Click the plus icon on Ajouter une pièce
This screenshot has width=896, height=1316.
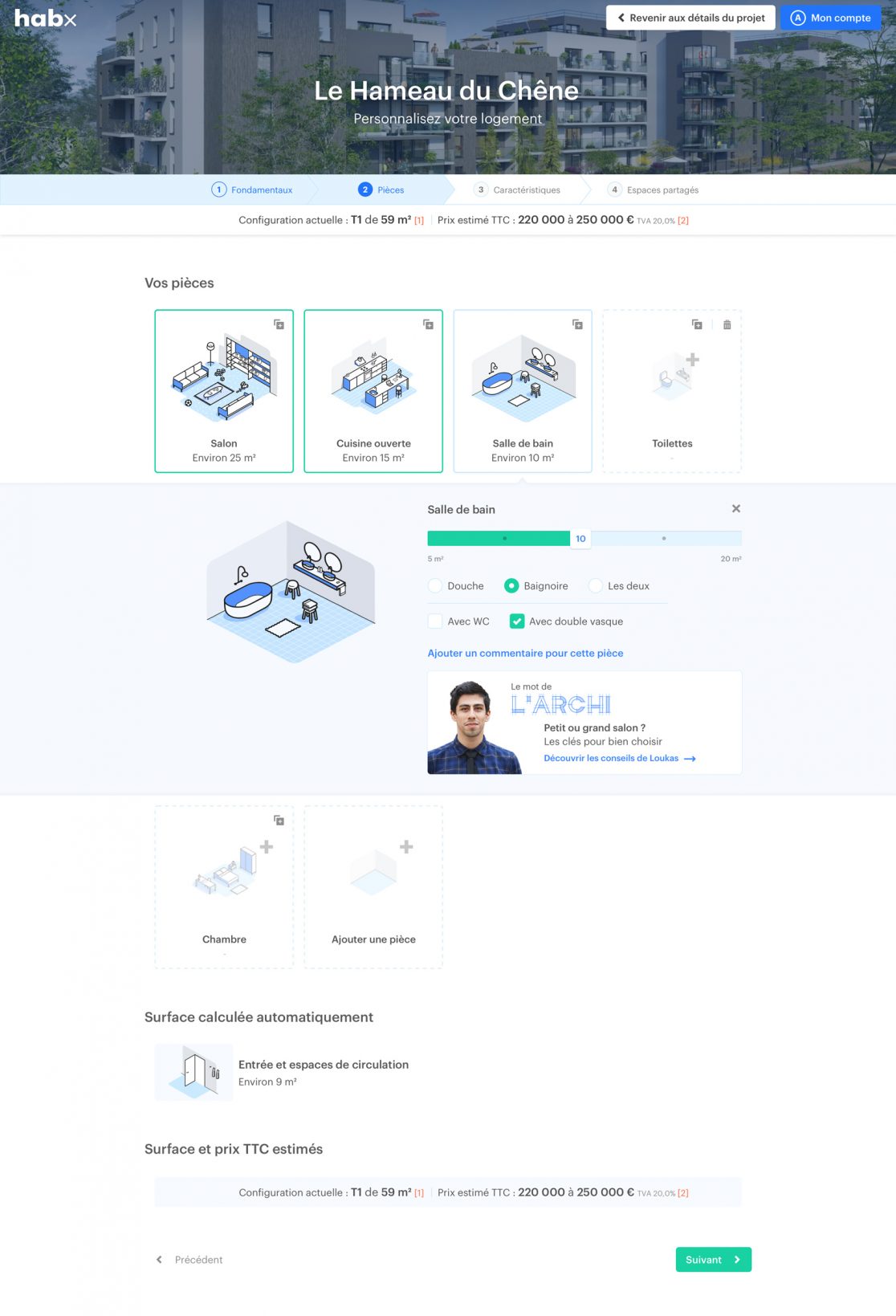click(406, 846)
